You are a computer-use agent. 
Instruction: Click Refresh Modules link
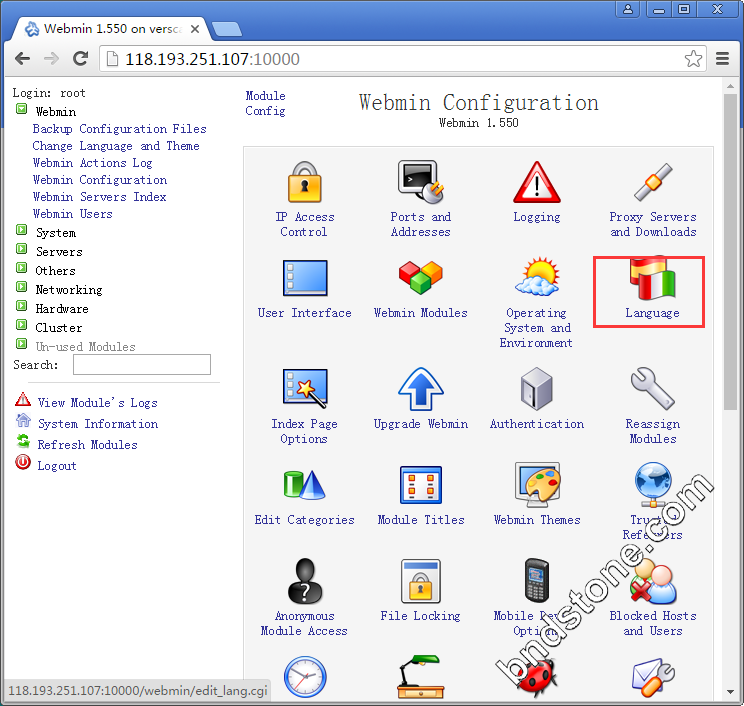coord(87,445)
